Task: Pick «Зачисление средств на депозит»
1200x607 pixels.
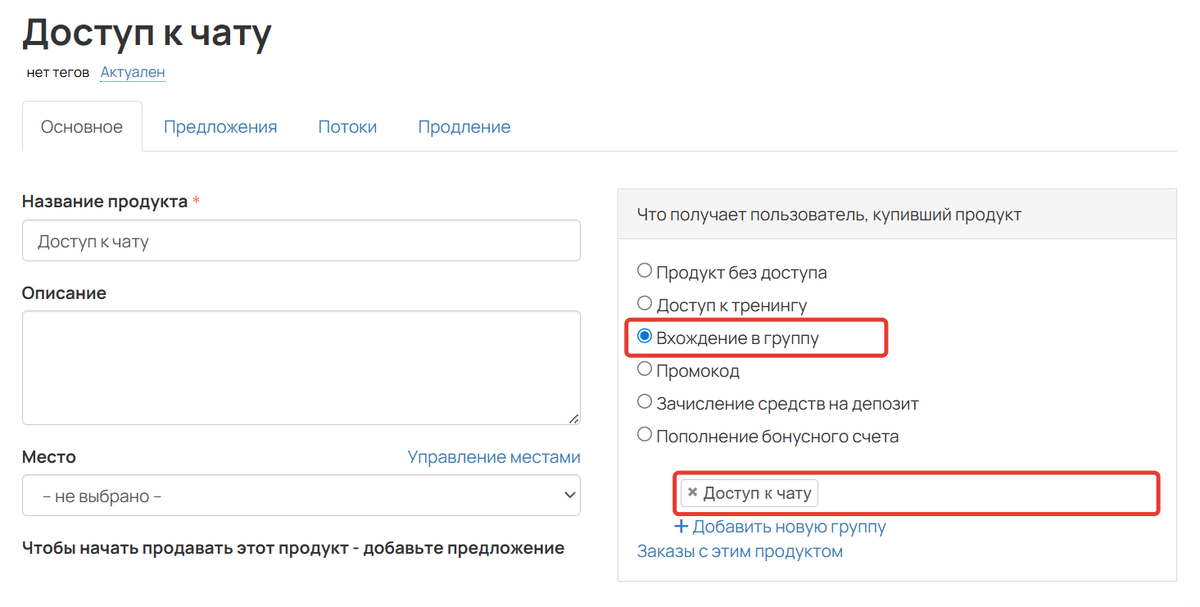Action: tap(644, 402)
